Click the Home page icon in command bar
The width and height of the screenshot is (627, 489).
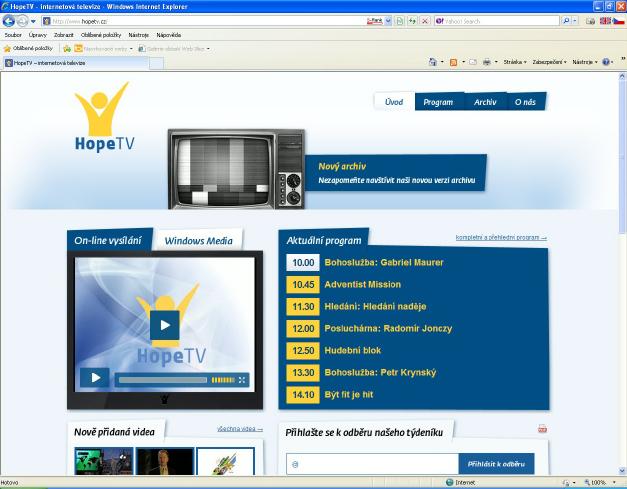[x=433, y=62]
